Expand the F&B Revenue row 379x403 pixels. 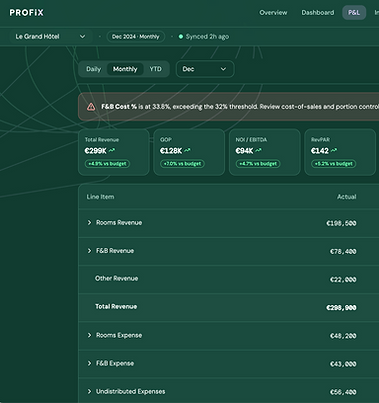pyautogui.click(x=89, y=251)
